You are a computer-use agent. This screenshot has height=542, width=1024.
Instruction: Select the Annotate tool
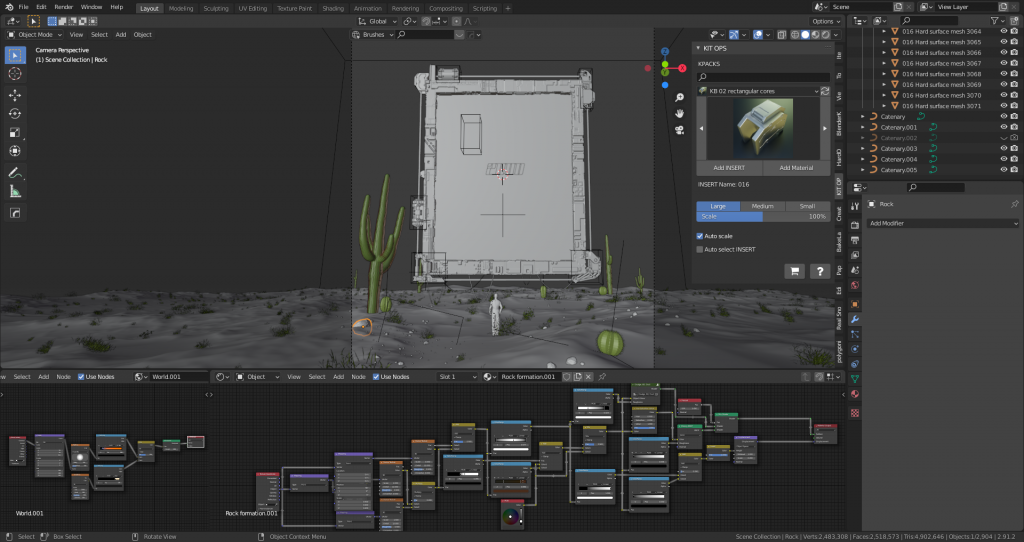tap(14, 173)
